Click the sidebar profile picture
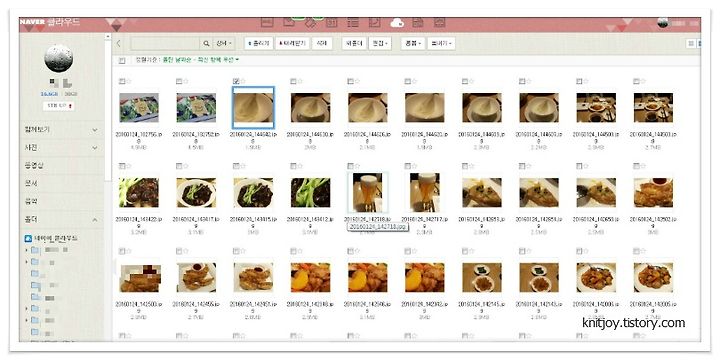 pos(58,58)
